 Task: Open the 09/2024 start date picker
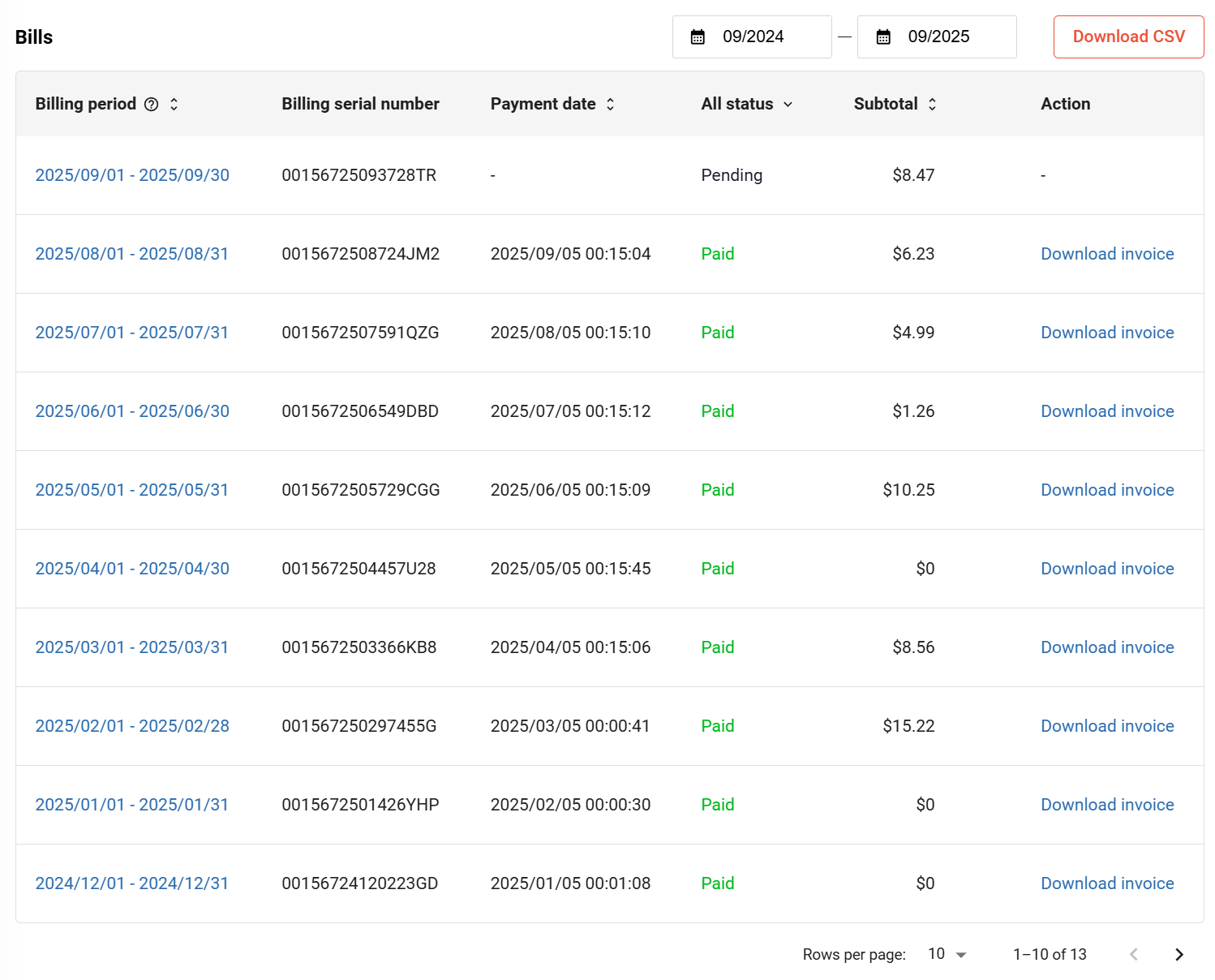[x=753, y=37]
